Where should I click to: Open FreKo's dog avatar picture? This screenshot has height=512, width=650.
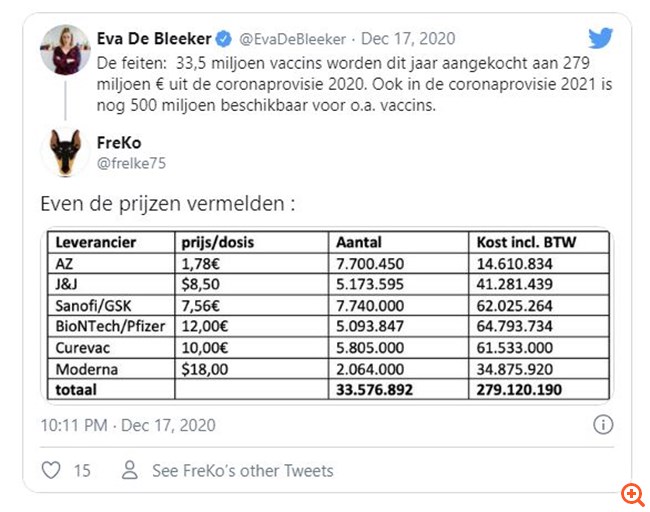click(x=65, y=153)
